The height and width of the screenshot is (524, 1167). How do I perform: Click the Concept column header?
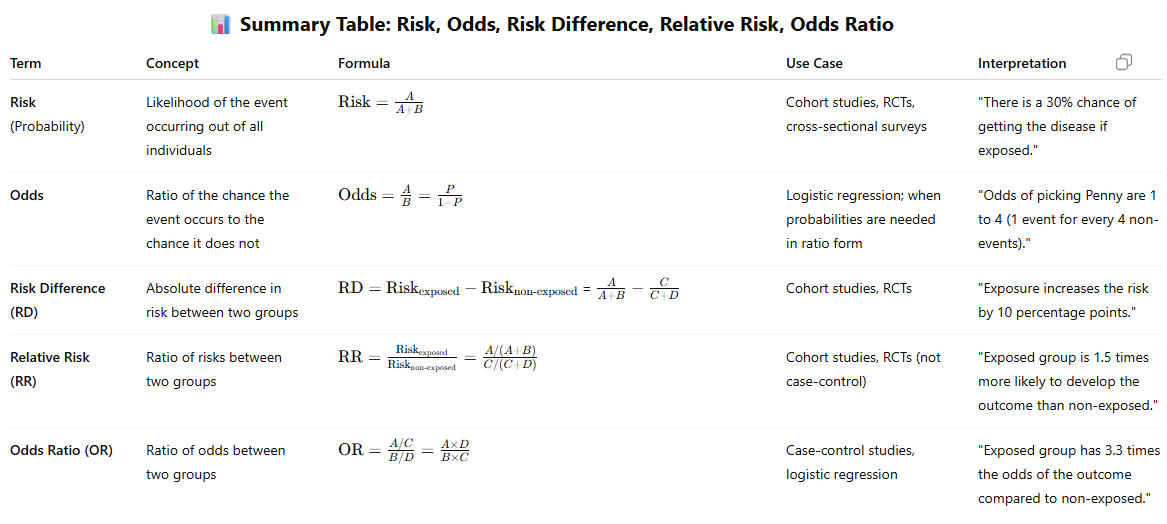pos(173,63)
